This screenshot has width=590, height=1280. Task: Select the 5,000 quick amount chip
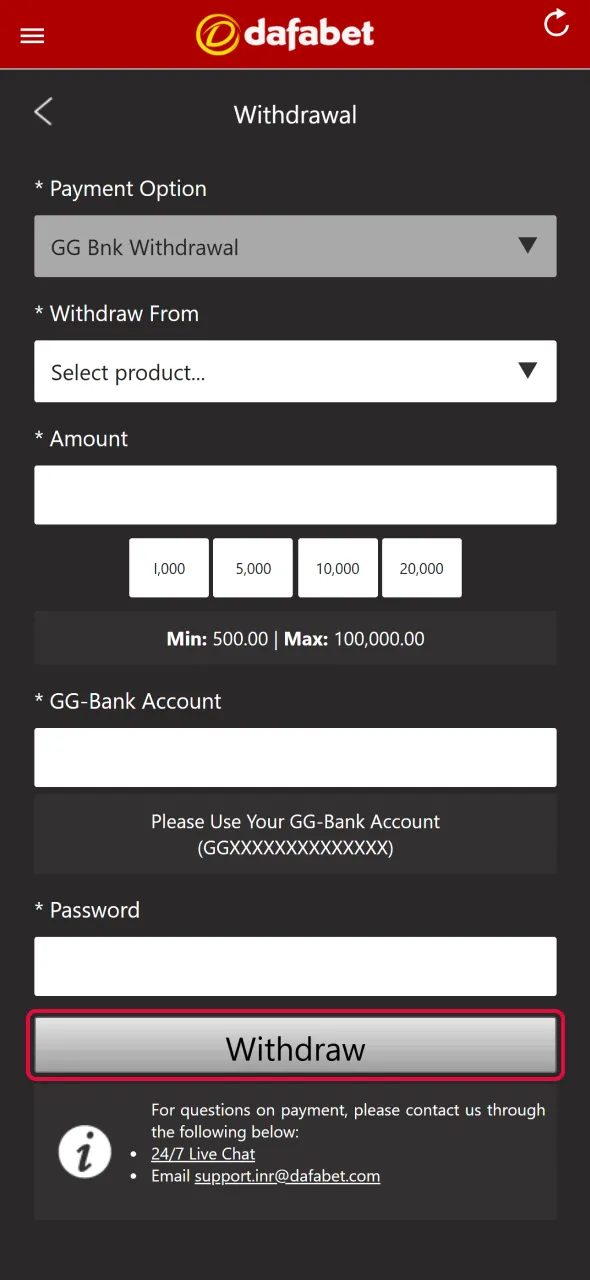[252, 568]
